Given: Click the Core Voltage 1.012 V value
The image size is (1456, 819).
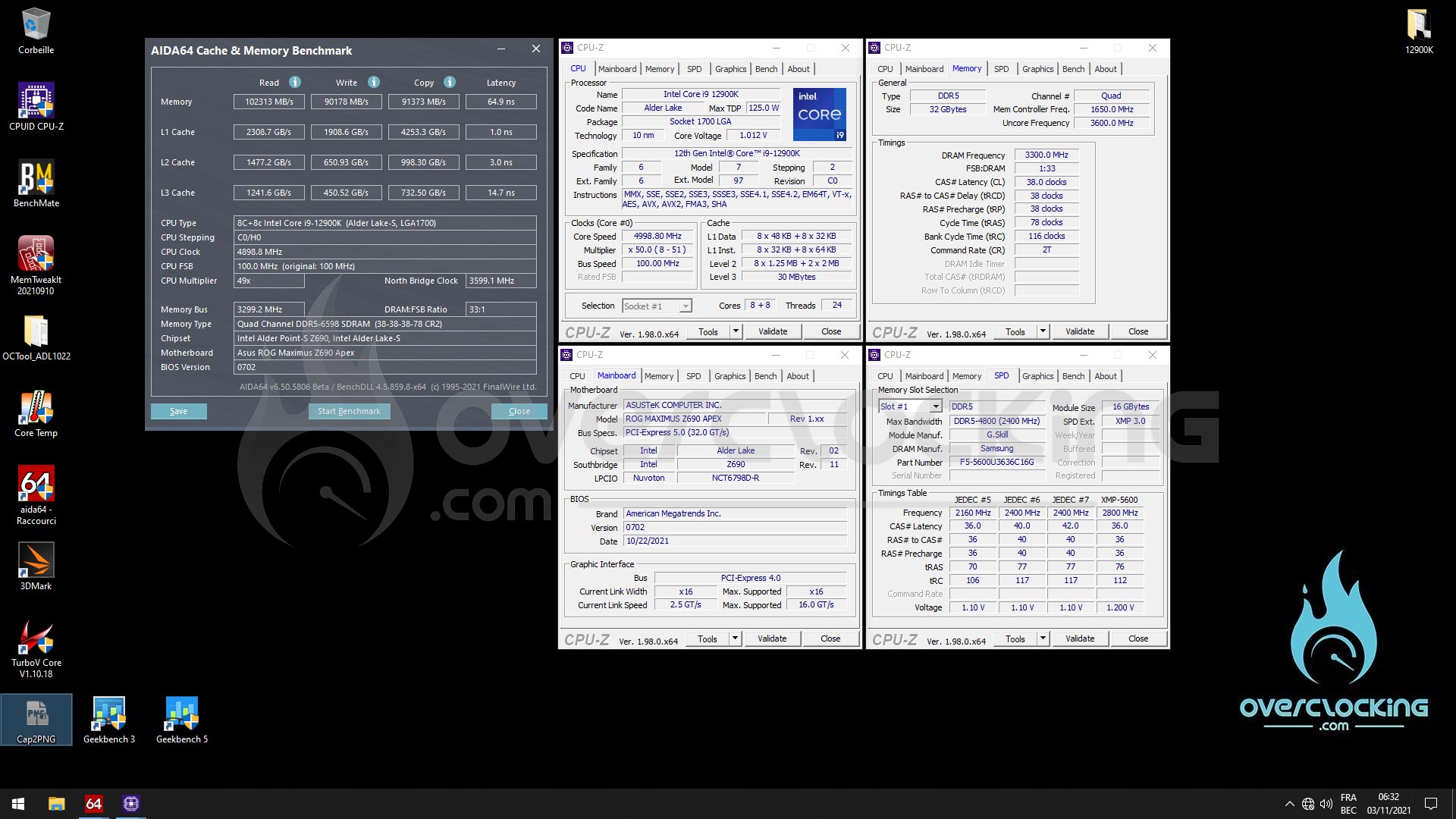Looking at the screenshot, I should 753,135.
